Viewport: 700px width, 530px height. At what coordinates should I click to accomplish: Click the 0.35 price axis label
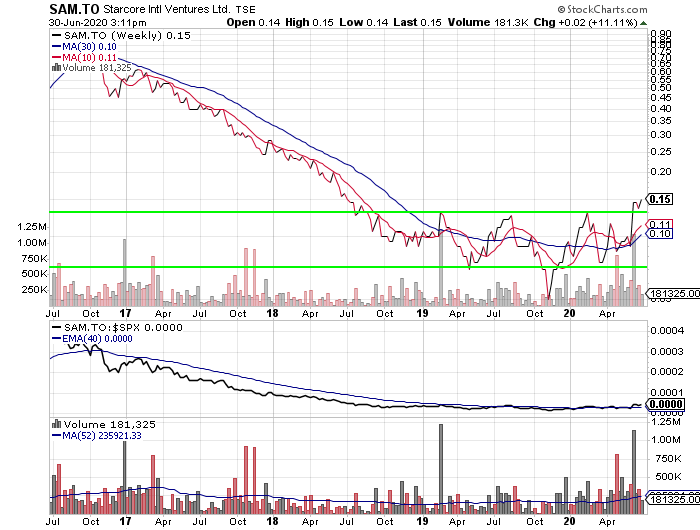tap(661, 121)
